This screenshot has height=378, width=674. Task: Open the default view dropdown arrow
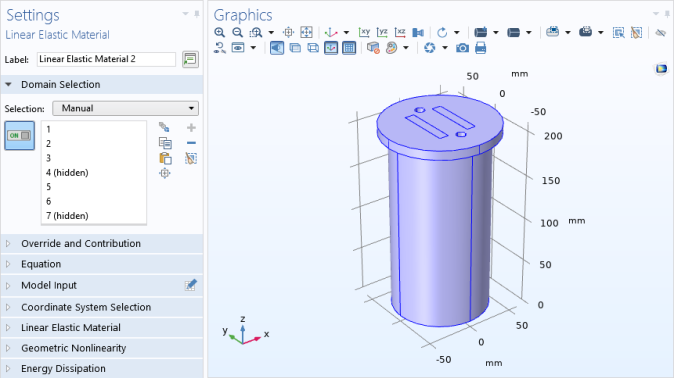346,32
